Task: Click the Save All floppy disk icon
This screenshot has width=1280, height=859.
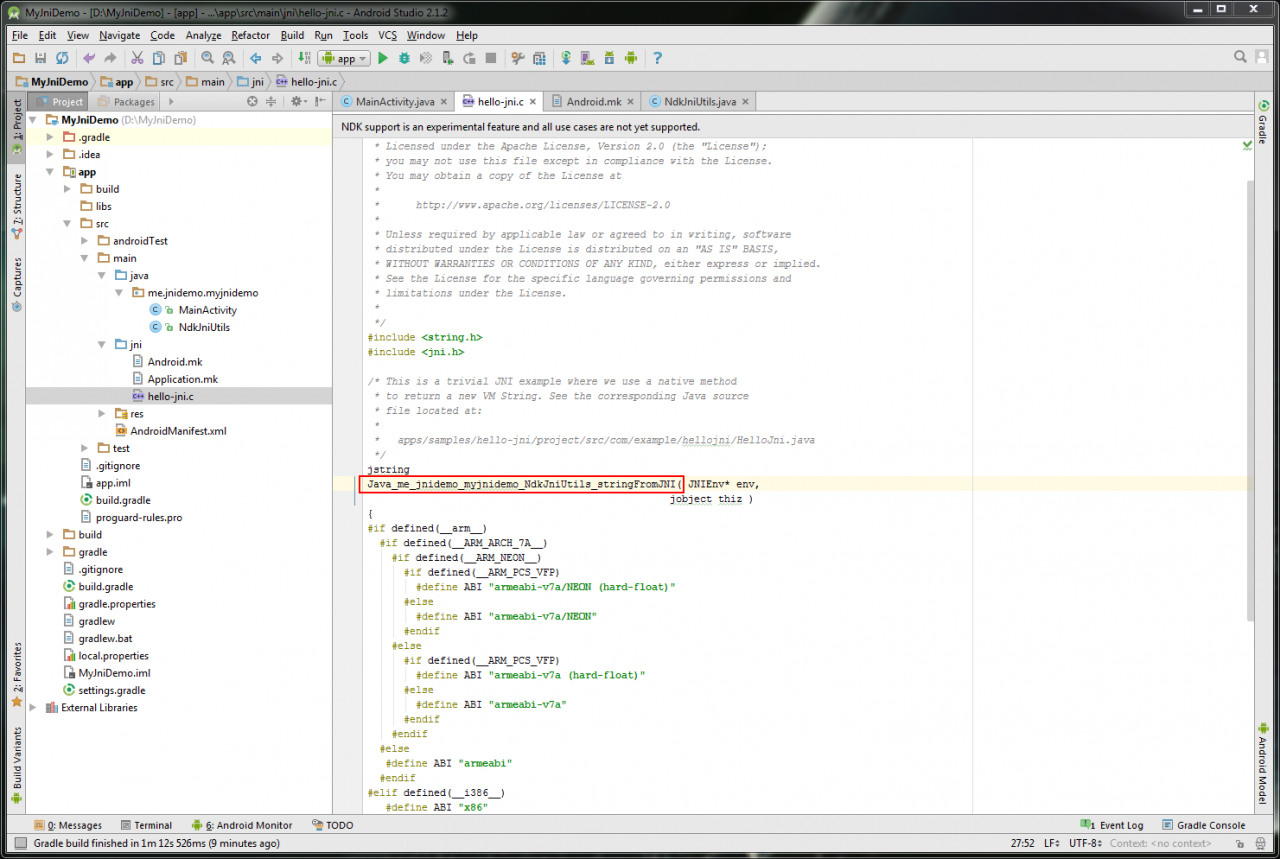Action: pyautogui.click(x=41, y=59)
